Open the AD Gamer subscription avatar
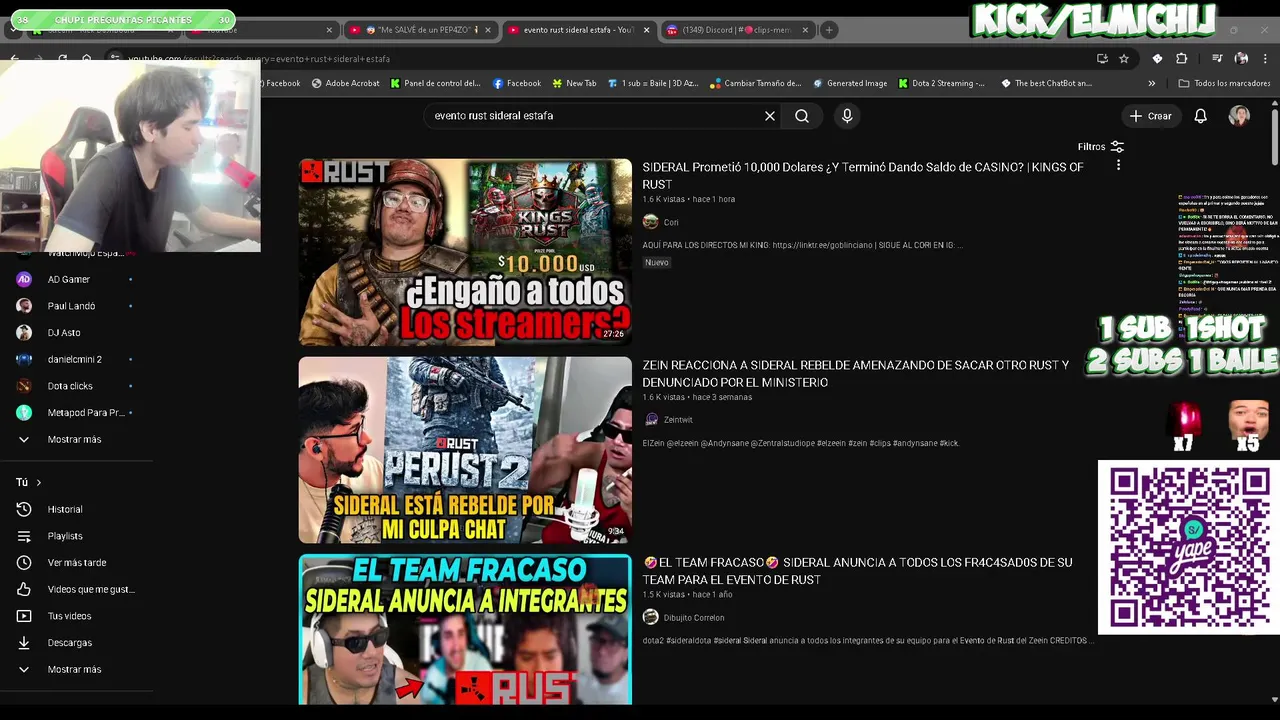The height and width of the screenshot is (720, 1280). coord(24,279)
